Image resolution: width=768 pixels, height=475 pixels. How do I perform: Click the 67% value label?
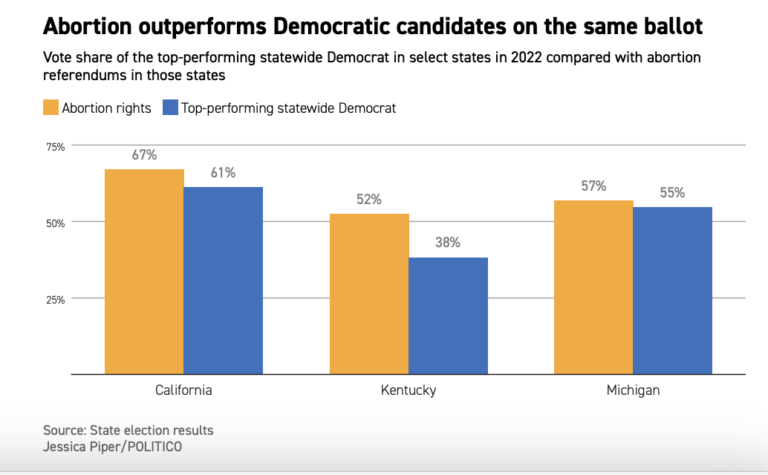click(x=144, y=155)
